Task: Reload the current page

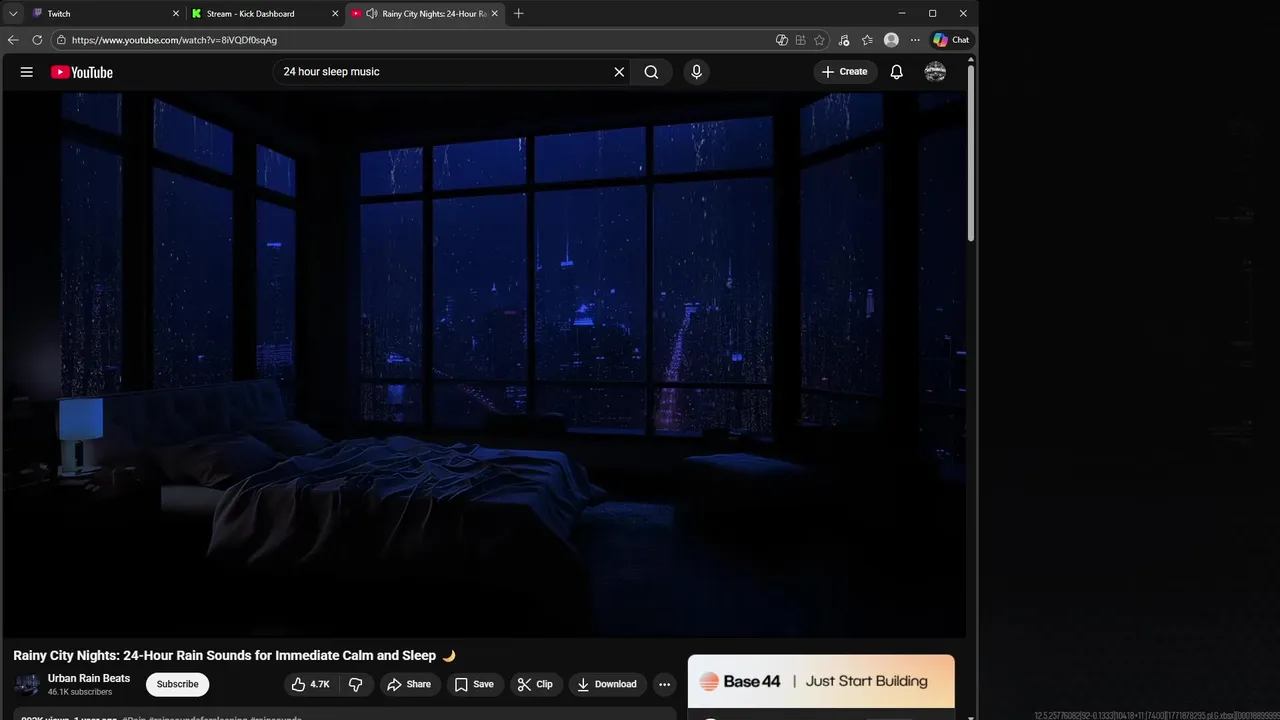Action: (37, 40)
